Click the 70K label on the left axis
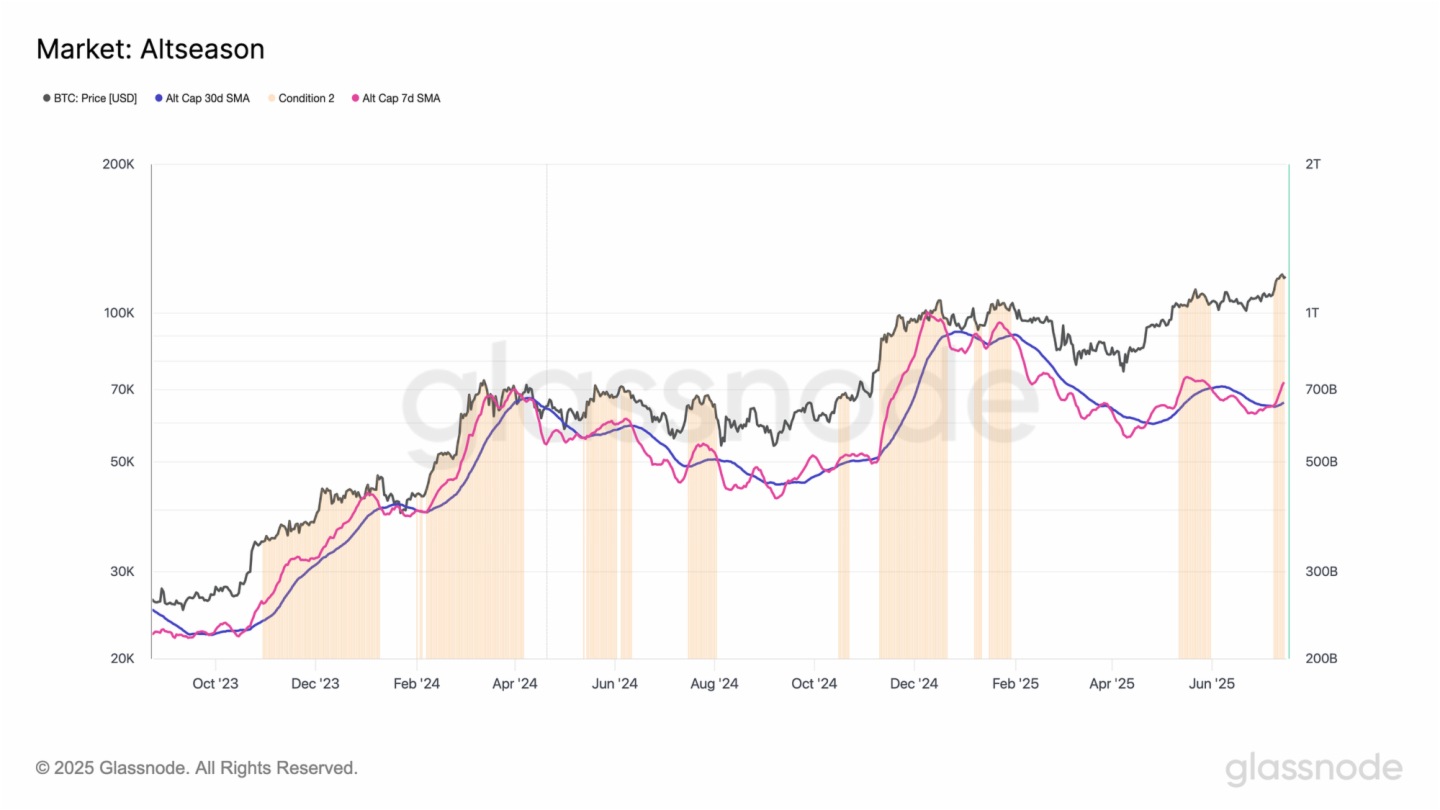Image resolution: width=1440 pixels, height=810 pixels. (x=122, y=389)
